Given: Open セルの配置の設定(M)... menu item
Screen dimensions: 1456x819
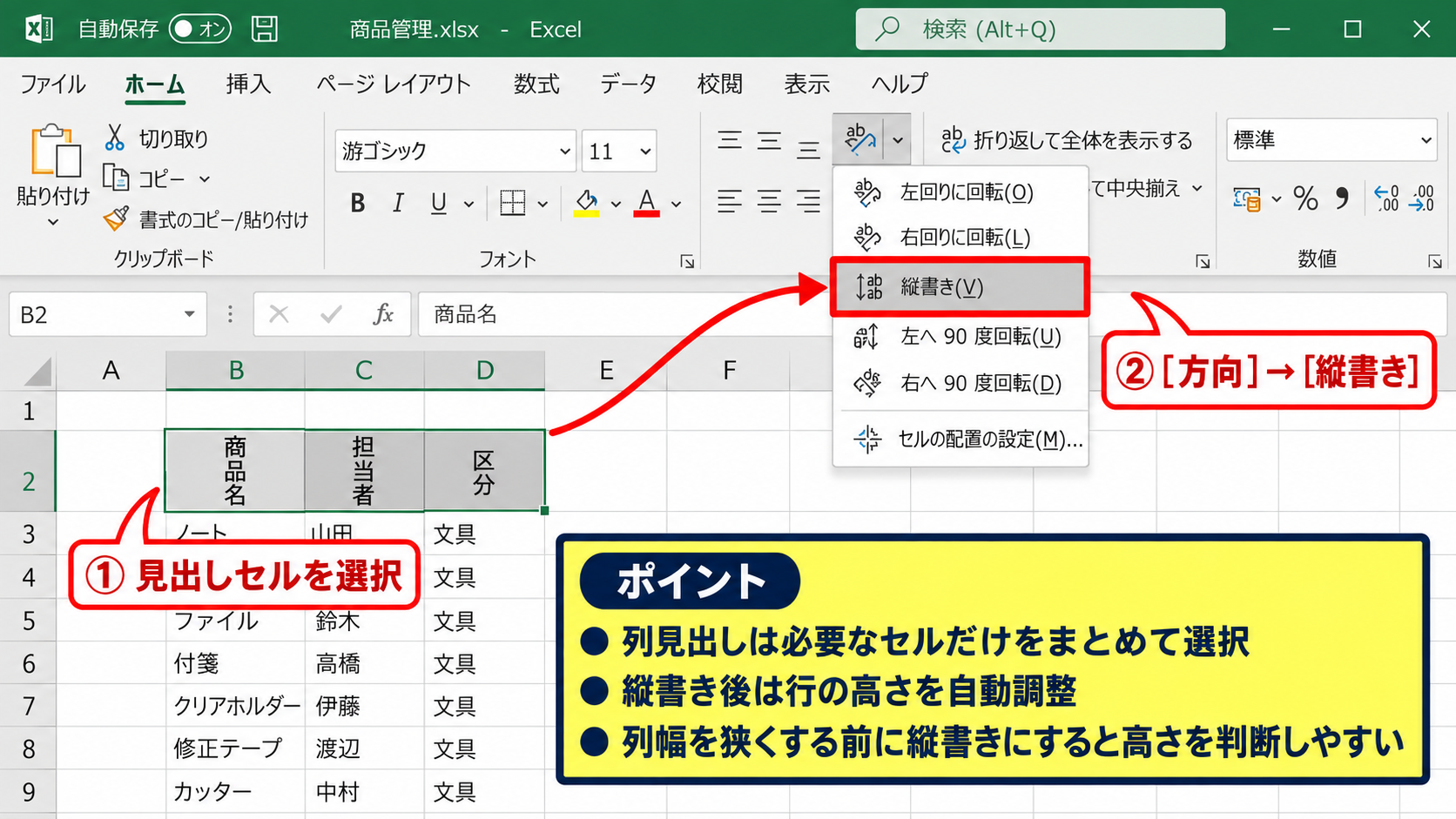Looking at the screenshot, I should click(961, 439).
